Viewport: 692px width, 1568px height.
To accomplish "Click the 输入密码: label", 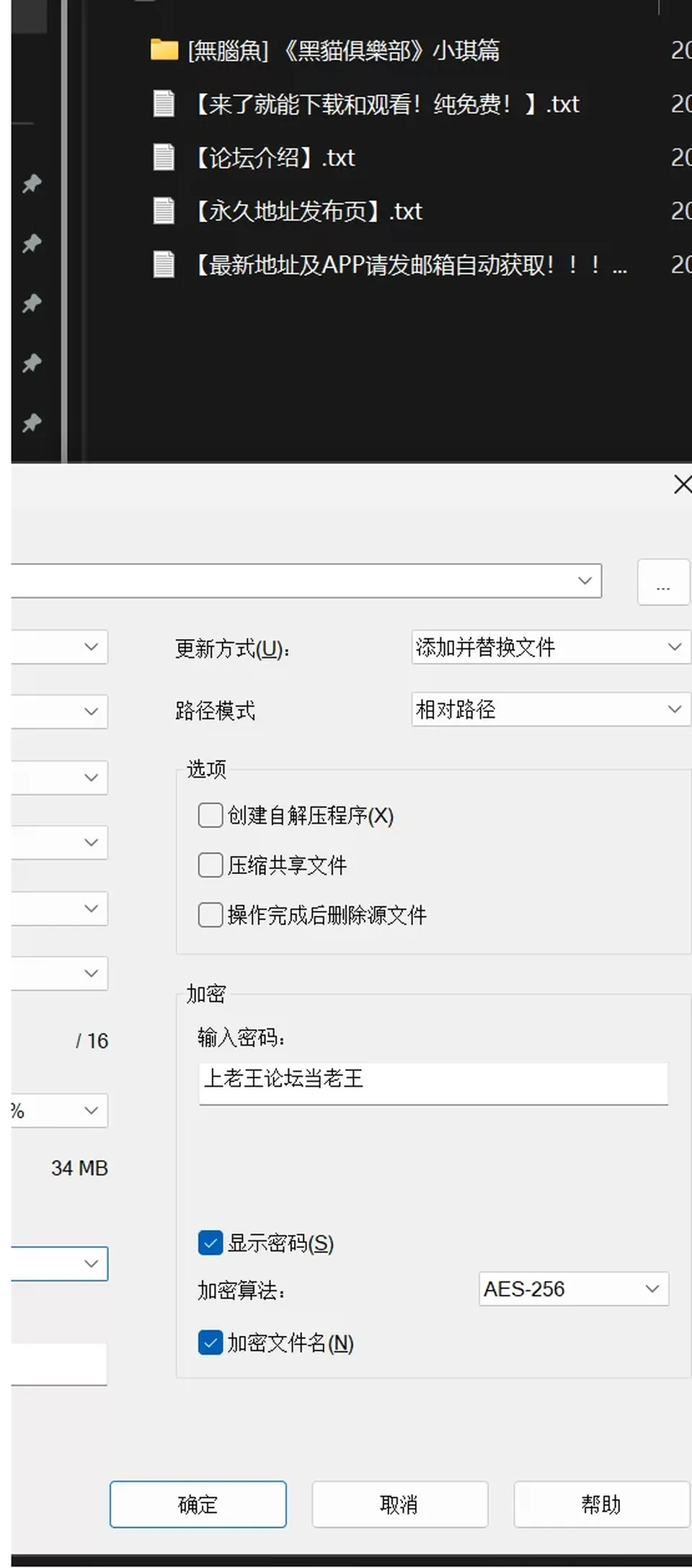I will click(241, 1038).
